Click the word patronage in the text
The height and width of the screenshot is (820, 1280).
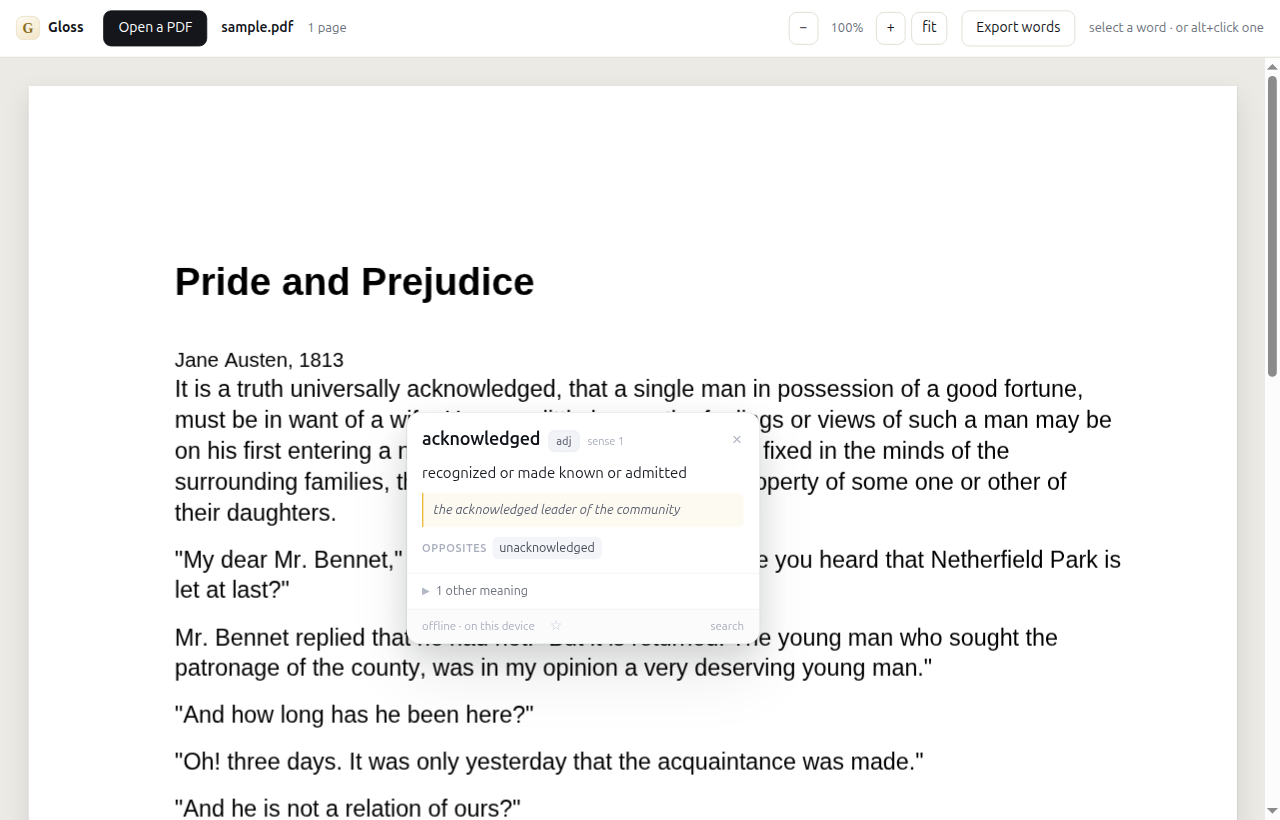click(227, 668)
